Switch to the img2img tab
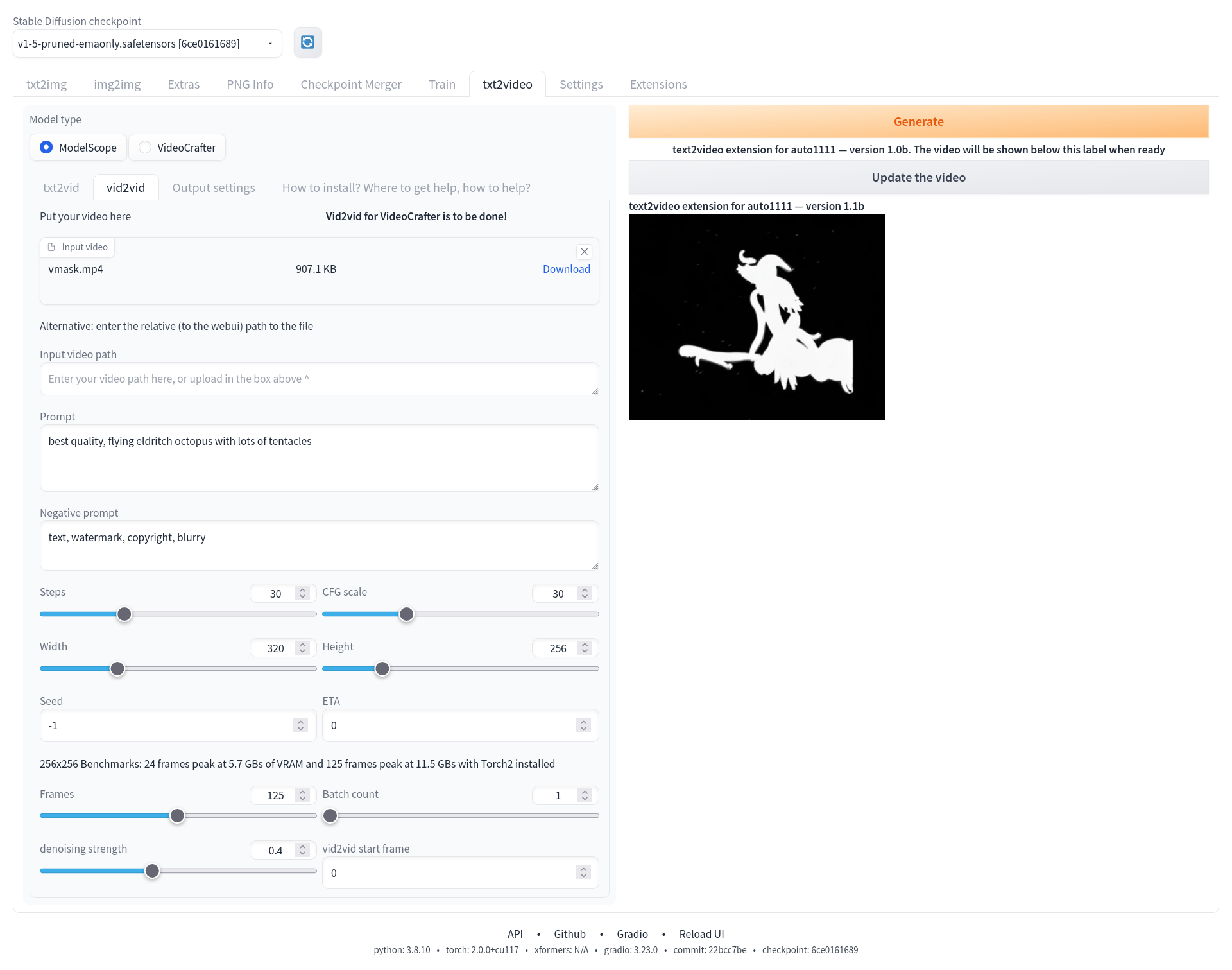 [x=116, y=83]
